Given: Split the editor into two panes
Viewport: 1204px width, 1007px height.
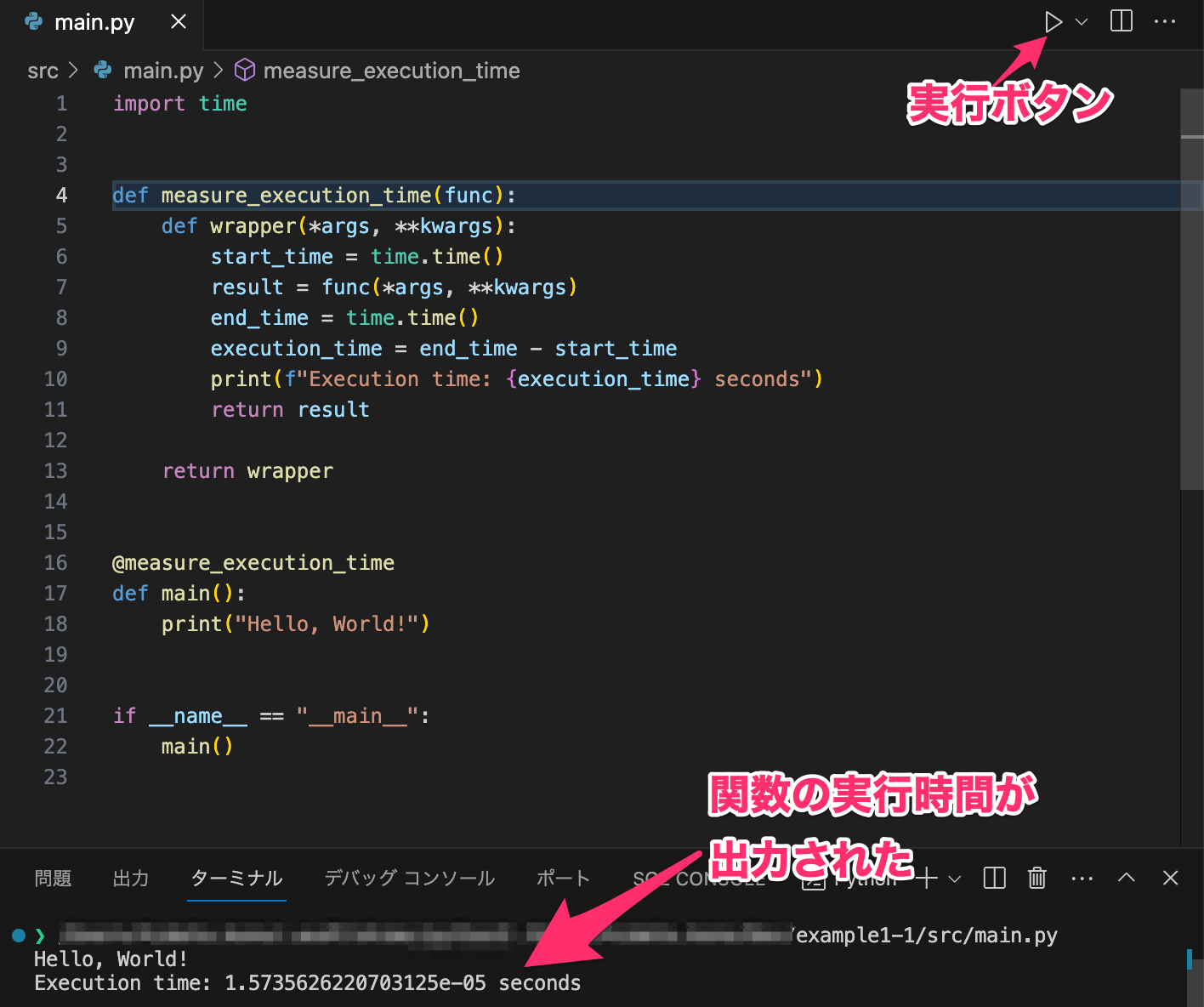Looking at the screenshot, I should [1121, 21].
